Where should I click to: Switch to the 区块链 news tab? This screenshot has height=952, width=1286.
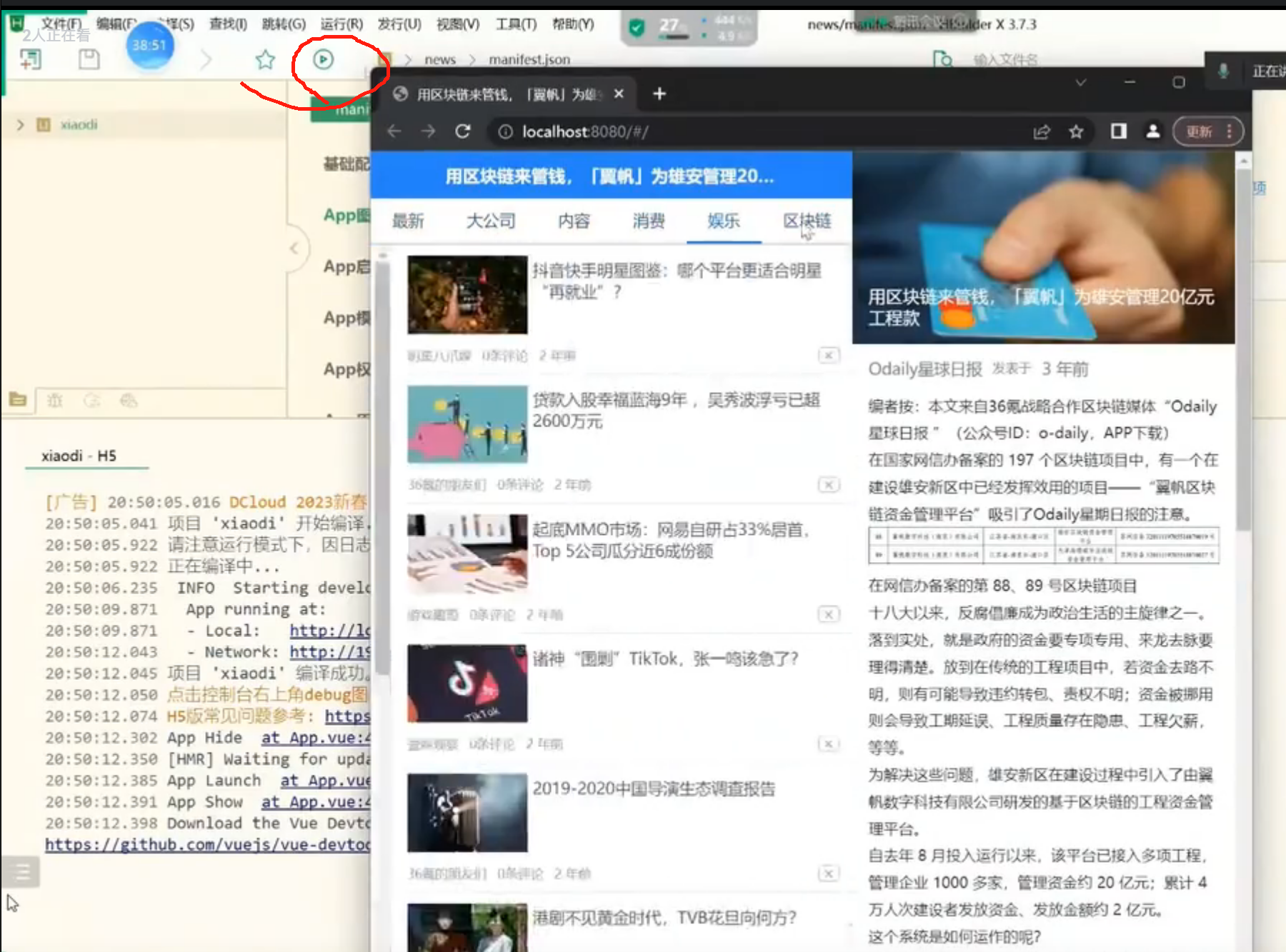click(x=807, y=221)
